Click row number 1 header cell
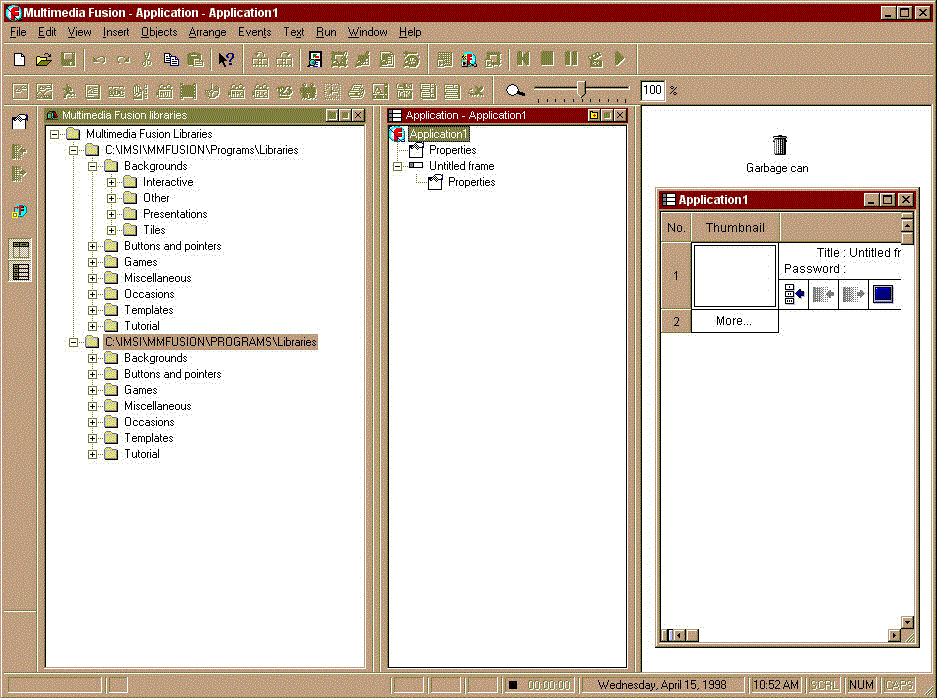 (x=676, y=275)
